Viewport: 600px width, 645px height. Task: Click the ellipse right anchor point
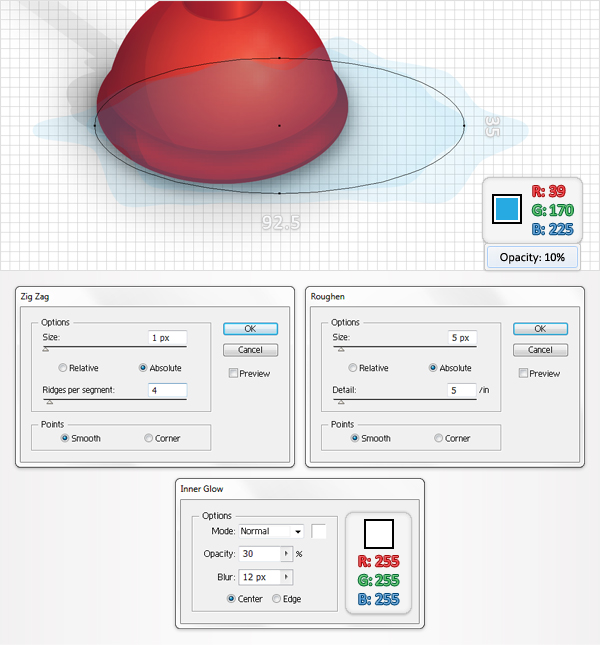464,125
